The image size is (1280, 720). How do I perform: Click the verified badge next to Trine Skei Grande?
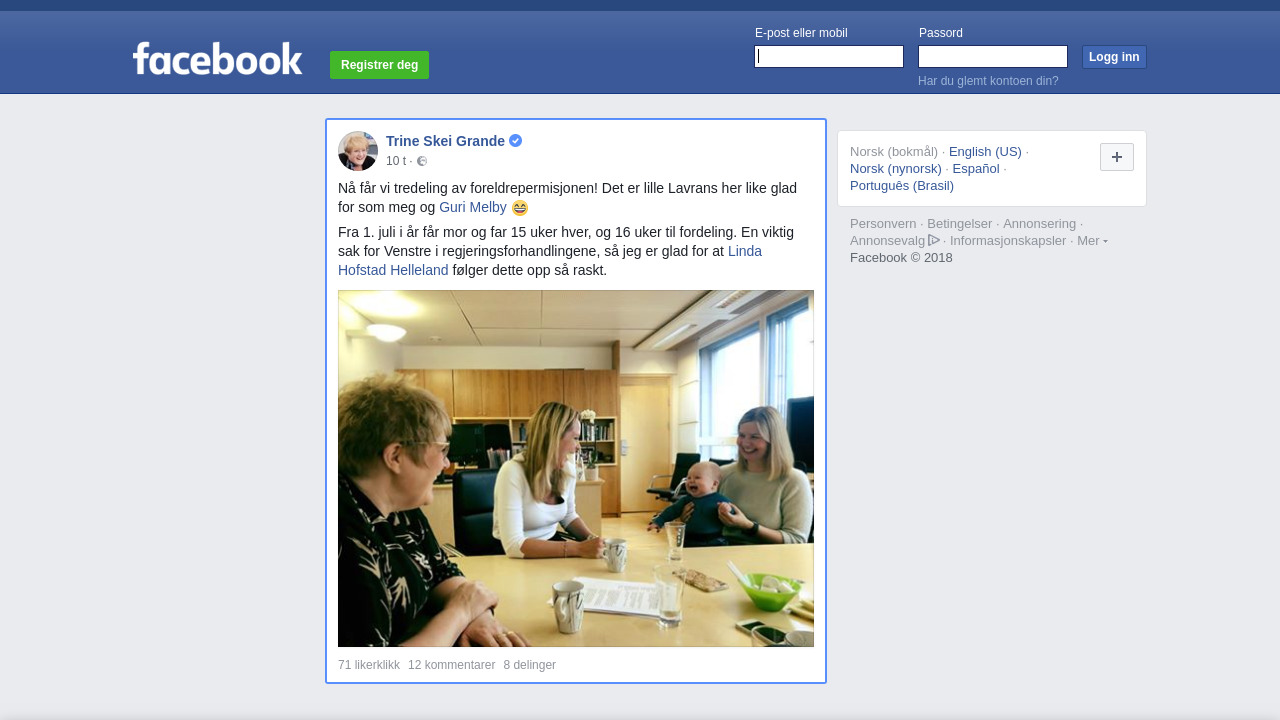[x=516, y=141]
